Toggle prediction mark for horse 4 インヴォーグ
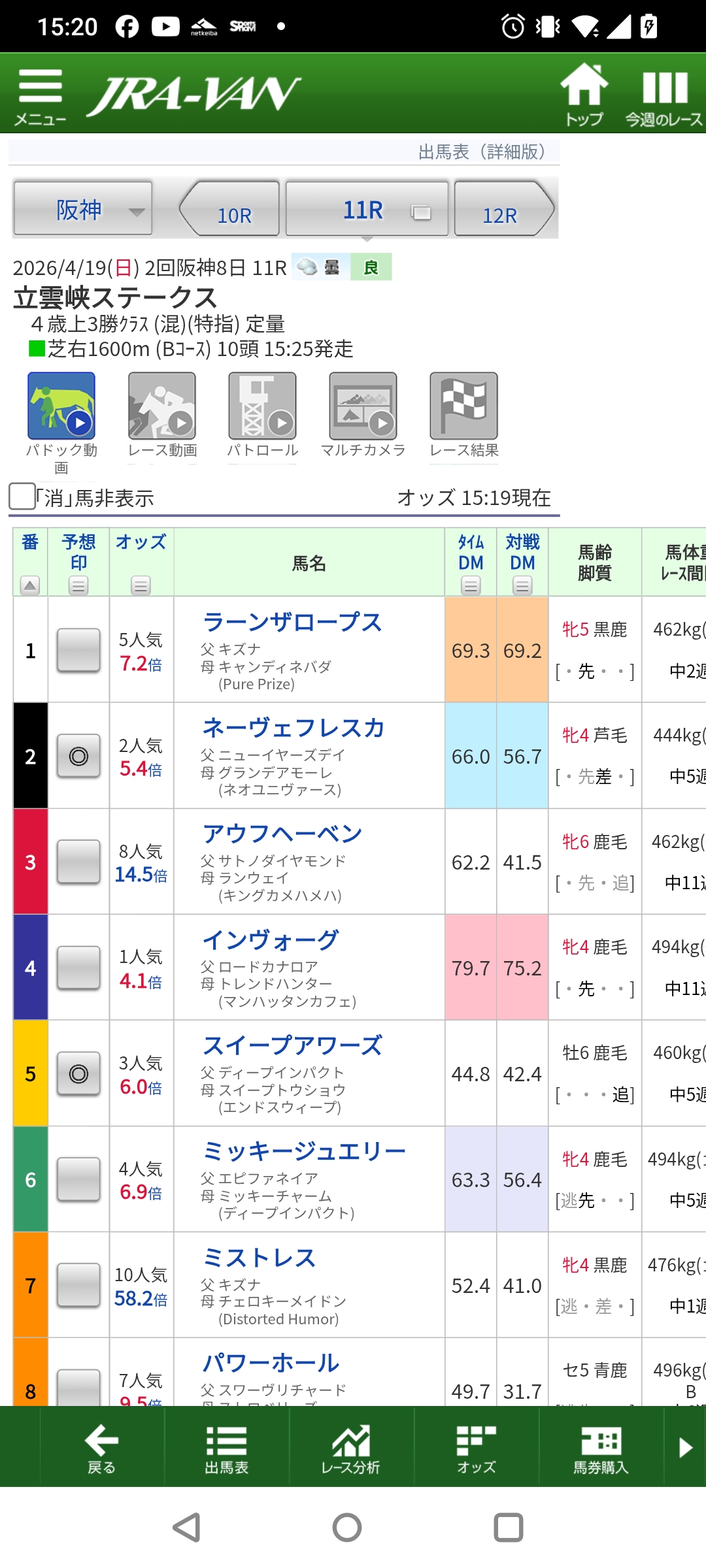Viewport: 706px width, 1568px height. click(x=78, y=968)
